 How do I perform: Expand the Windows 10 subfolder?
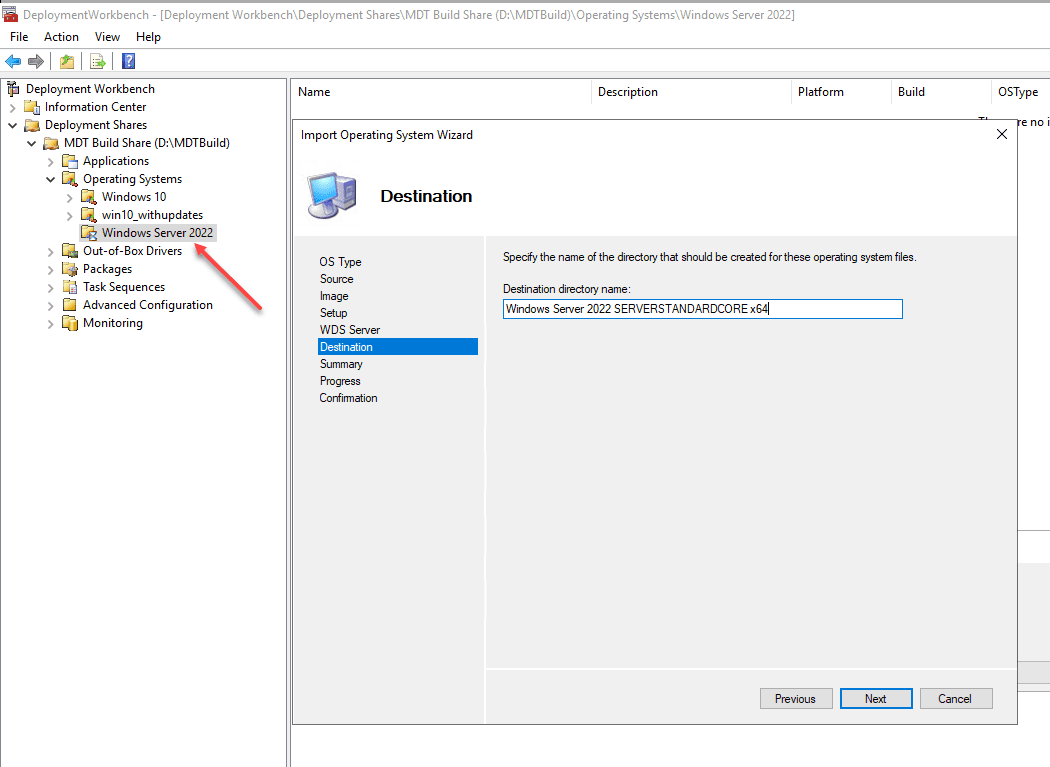(69, 198)
